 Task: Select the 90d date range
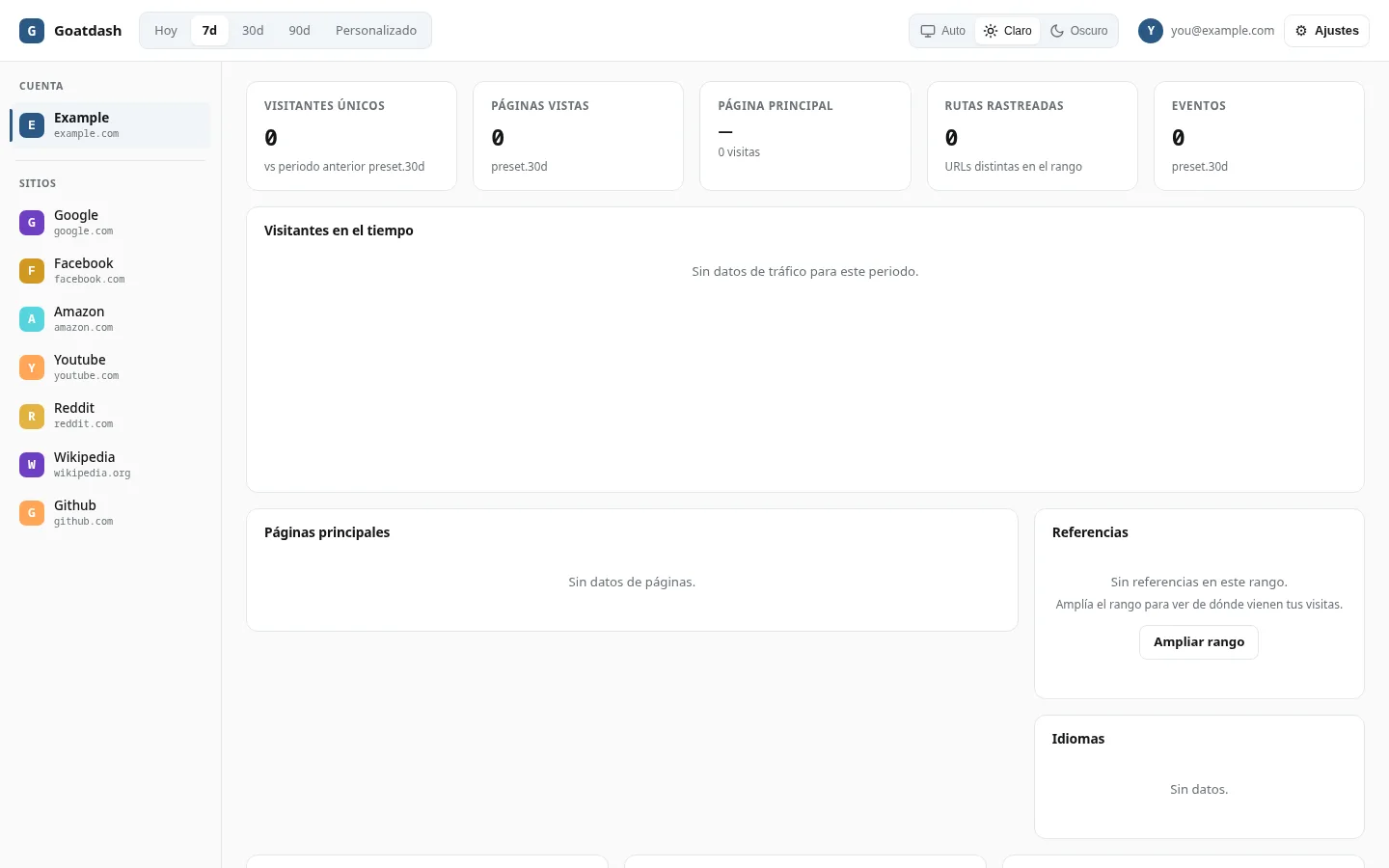click(299, 31)
